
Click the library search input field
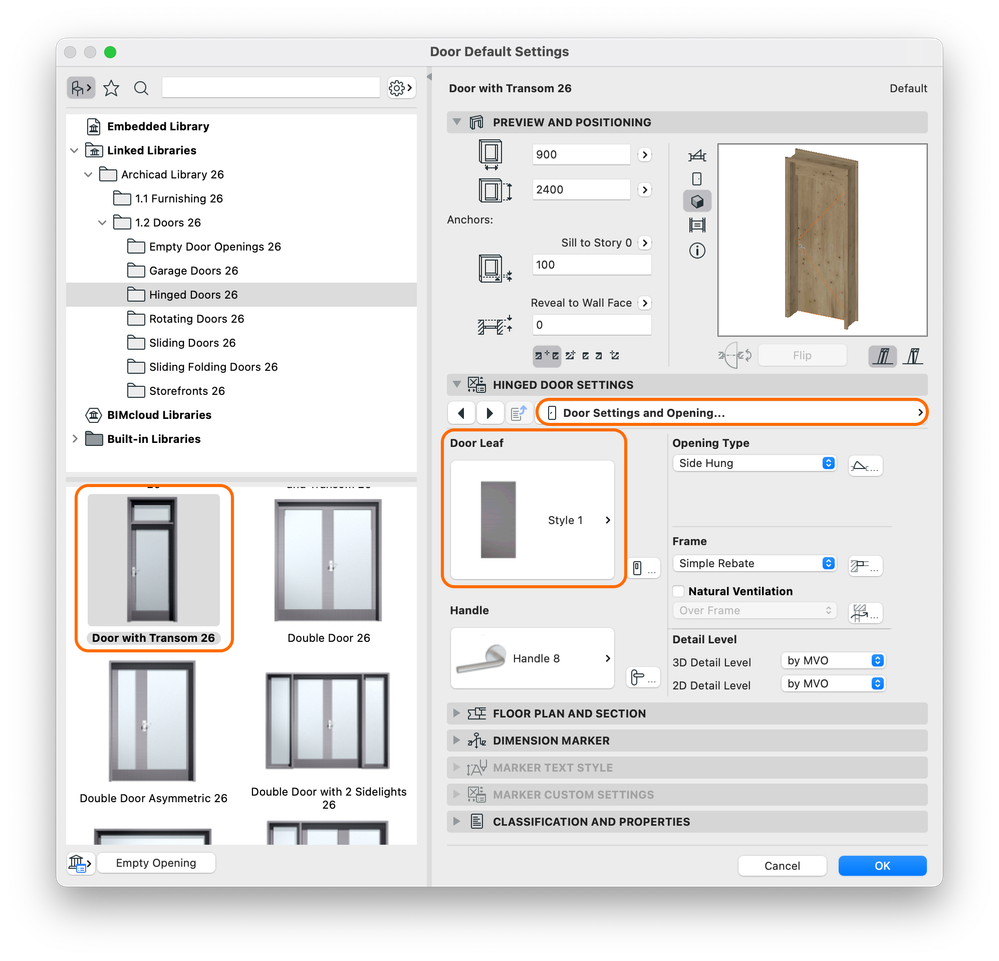click(x=271, y=88)
